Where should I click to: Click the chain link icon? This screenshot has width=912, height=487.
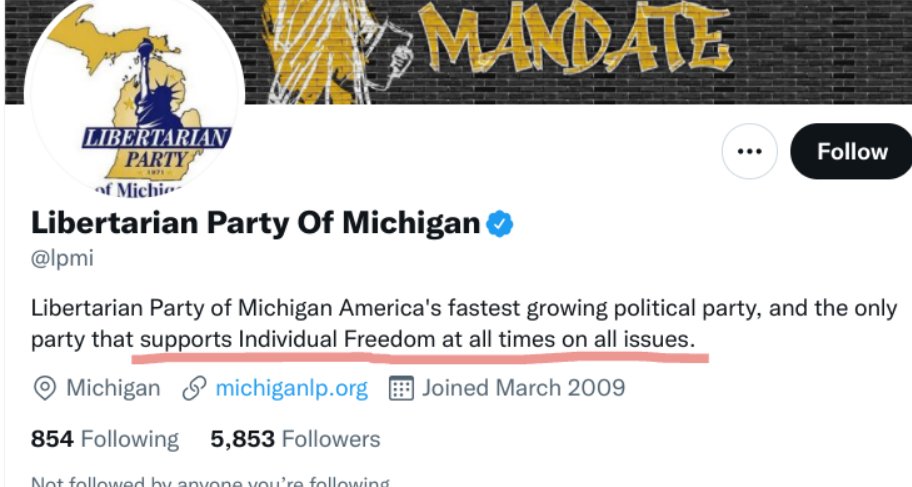[x=194, y=389]
